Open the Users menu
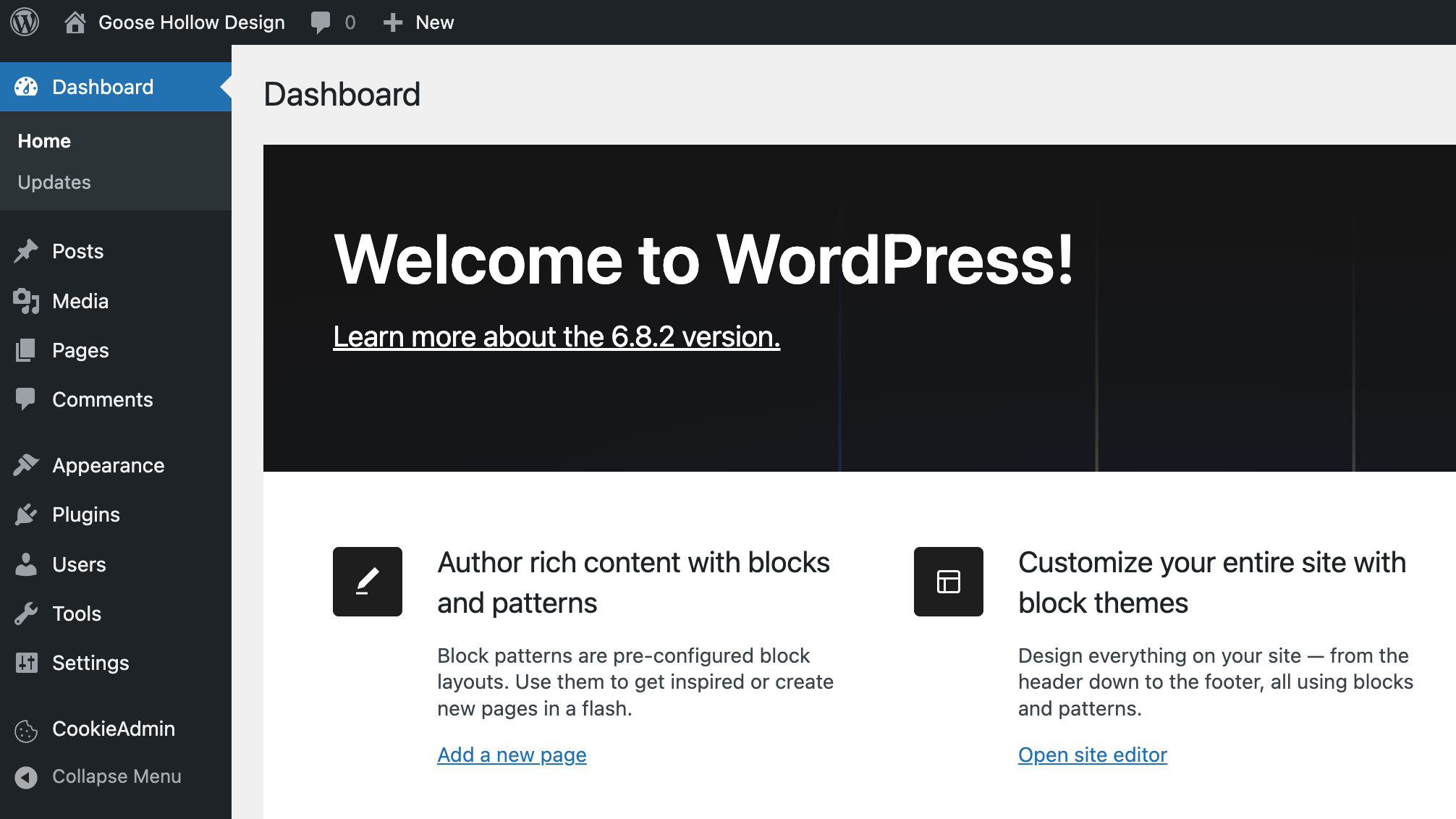 (79, 564)
